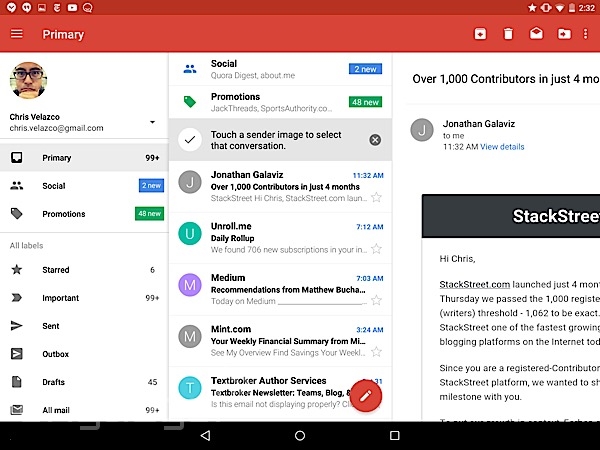Click the Promotions tag icon in sidebar

coord(16,214)
